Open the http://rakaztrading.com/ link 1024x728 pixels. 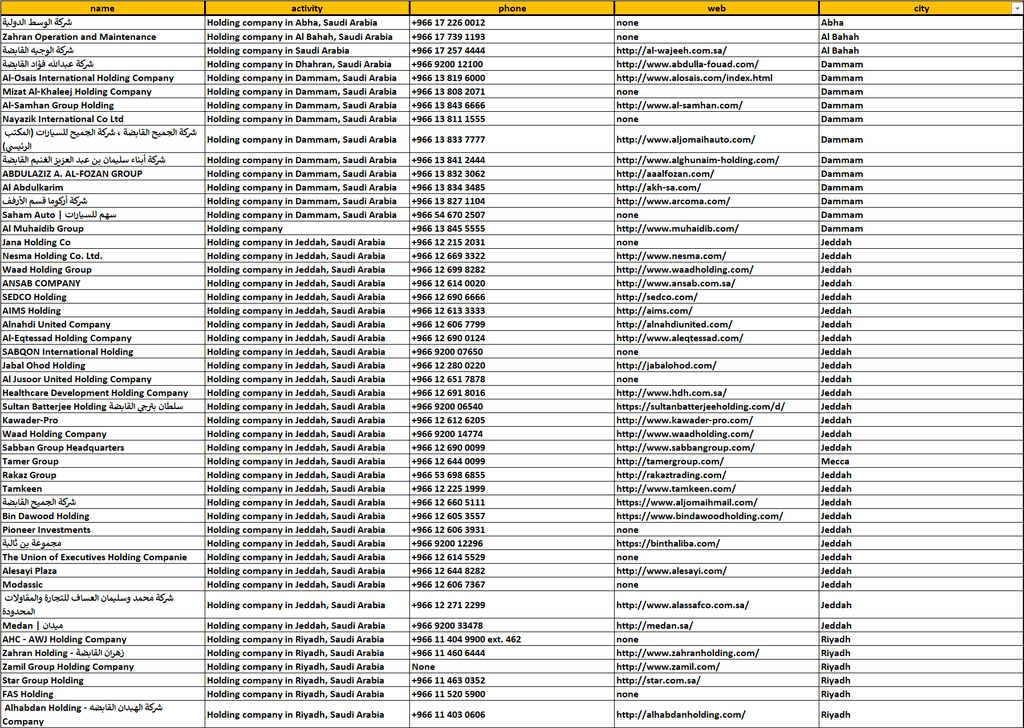[671, 475]
